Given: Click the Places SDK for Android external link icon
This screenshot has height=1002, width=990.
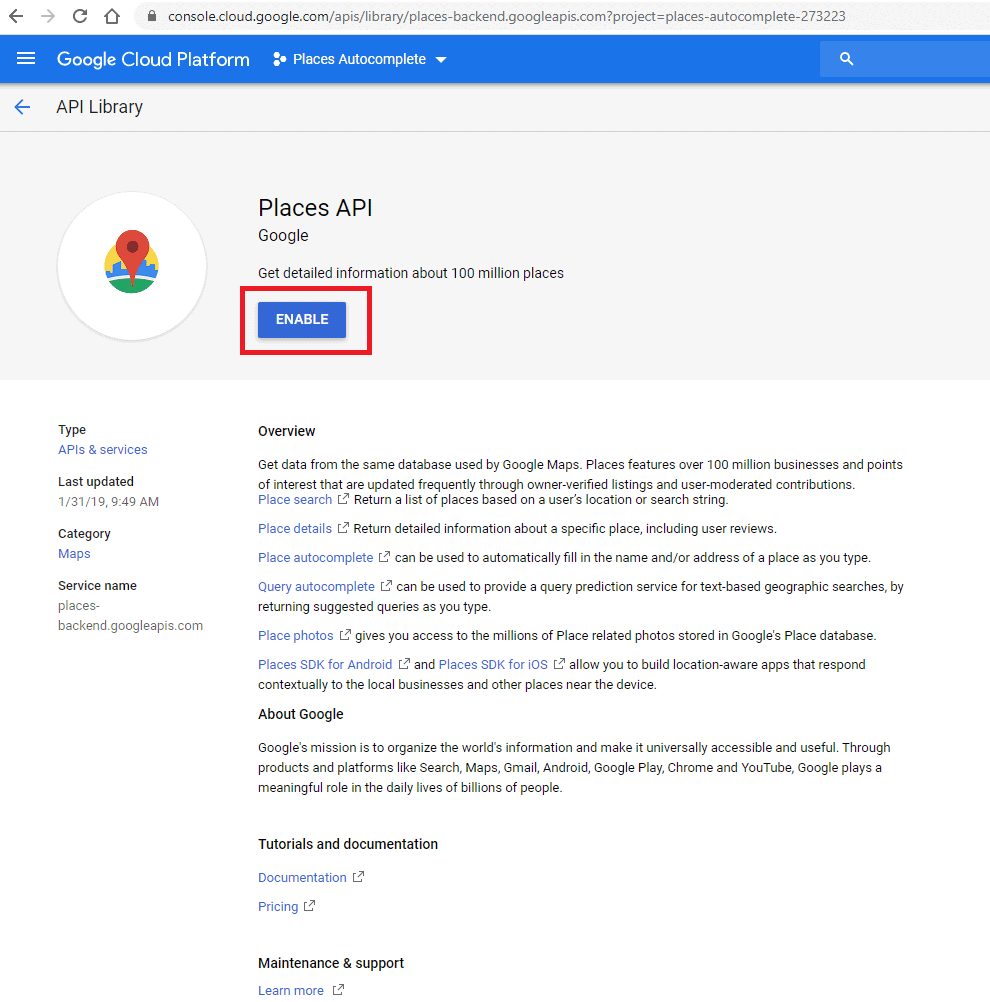Looking at the screenshot, I should point(404,664).
